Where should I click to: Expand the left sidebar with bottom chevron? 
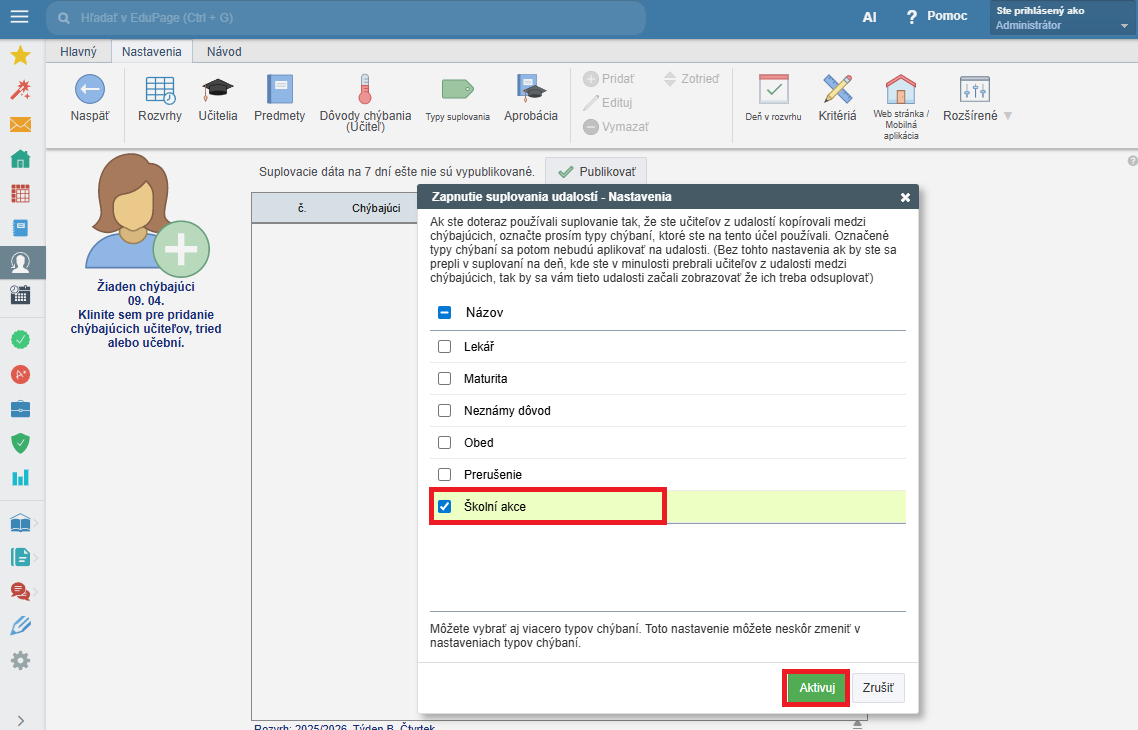point(21,720)
